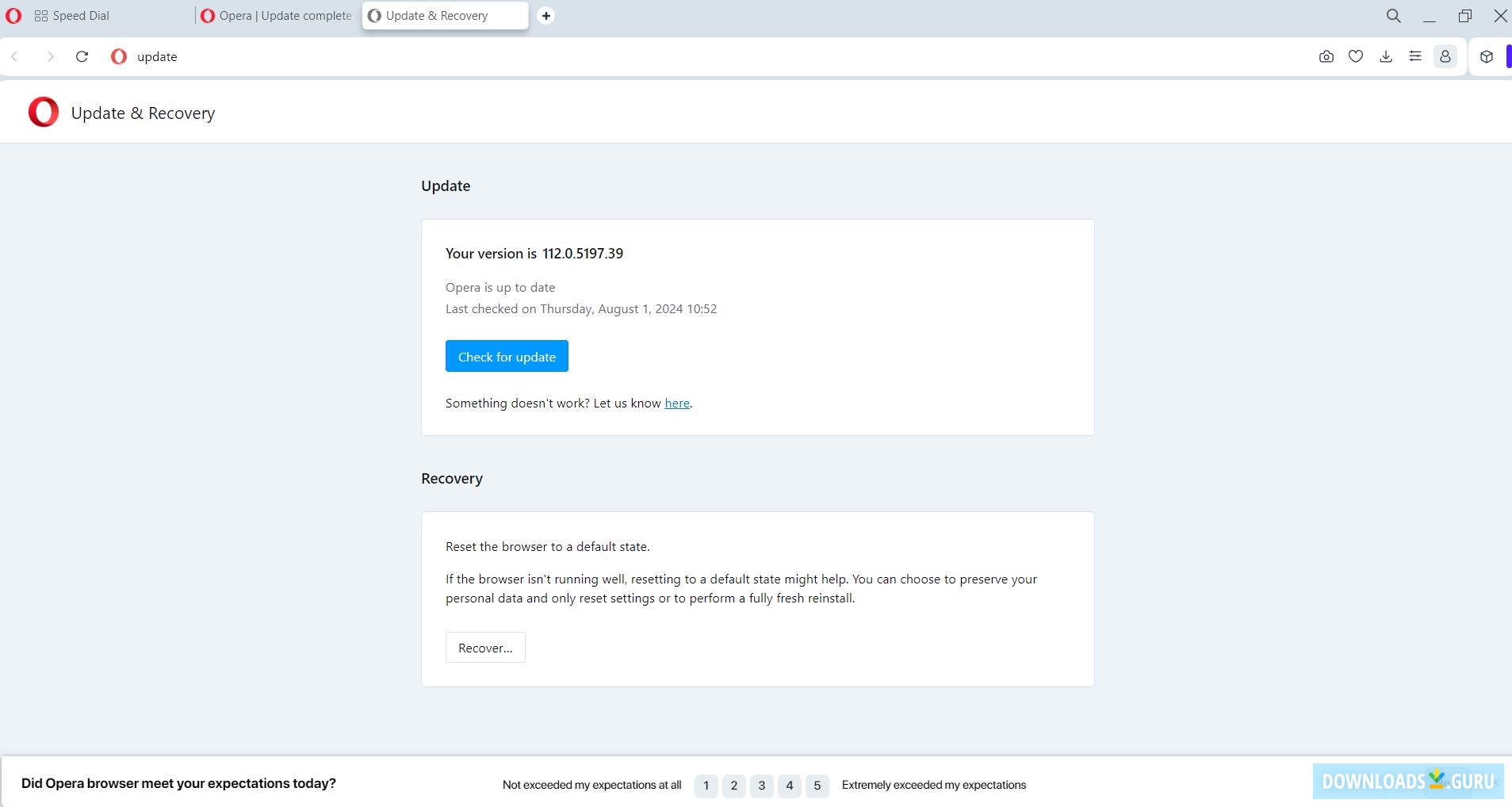Click the Opera logo beside Update & Recovery heading

click(x=44, y=113)
